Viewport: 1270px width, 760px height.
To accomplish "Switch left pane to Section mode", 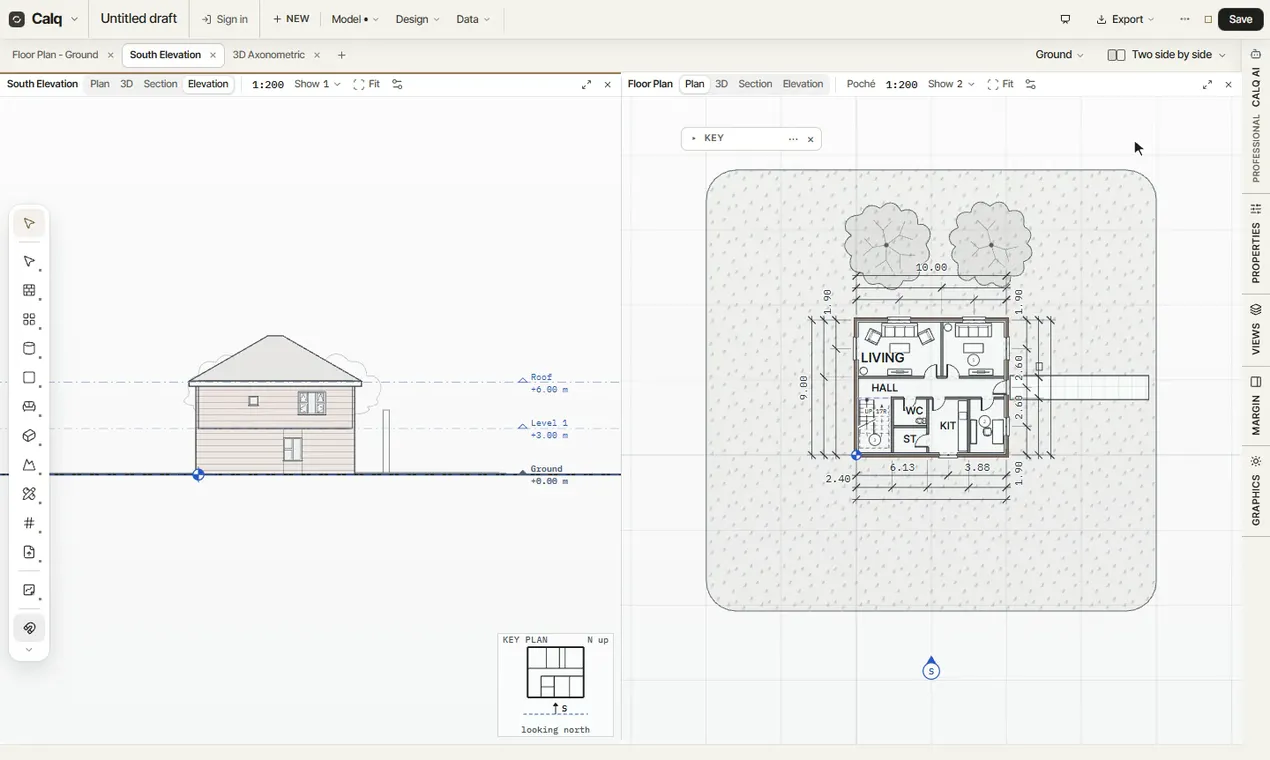I will coord(160,84).
